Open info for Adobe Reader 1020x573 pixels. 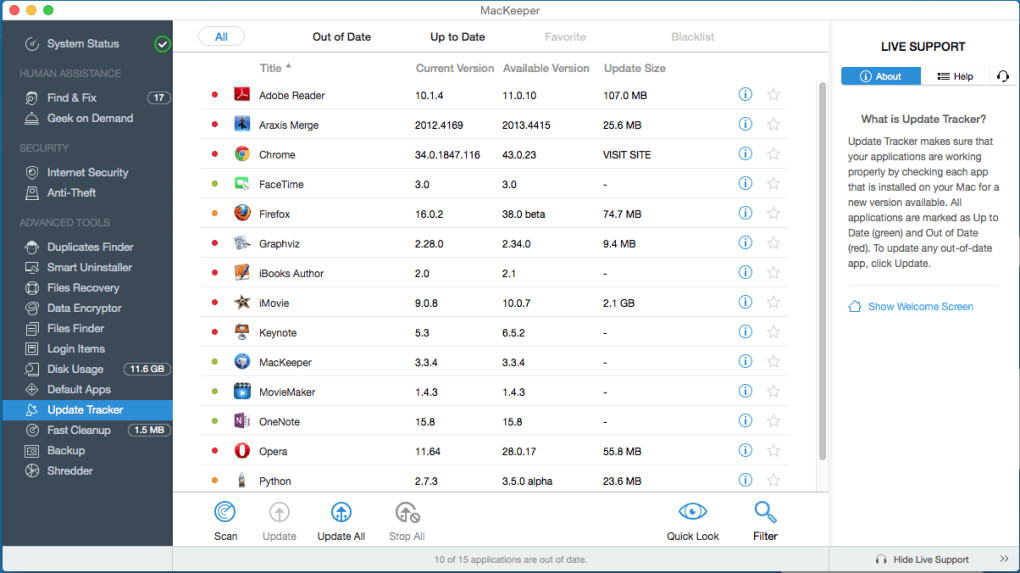745,94
